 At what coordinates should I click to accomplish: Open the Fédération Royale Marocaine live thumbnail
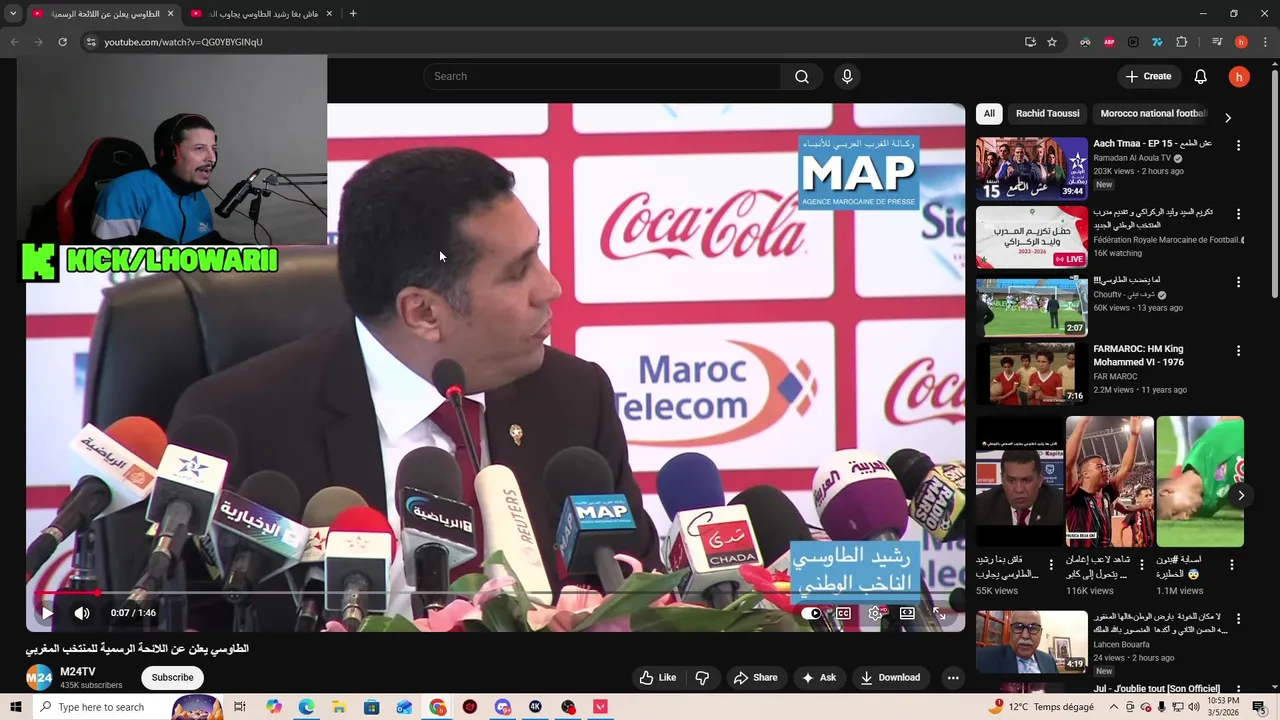(1031, 237)
